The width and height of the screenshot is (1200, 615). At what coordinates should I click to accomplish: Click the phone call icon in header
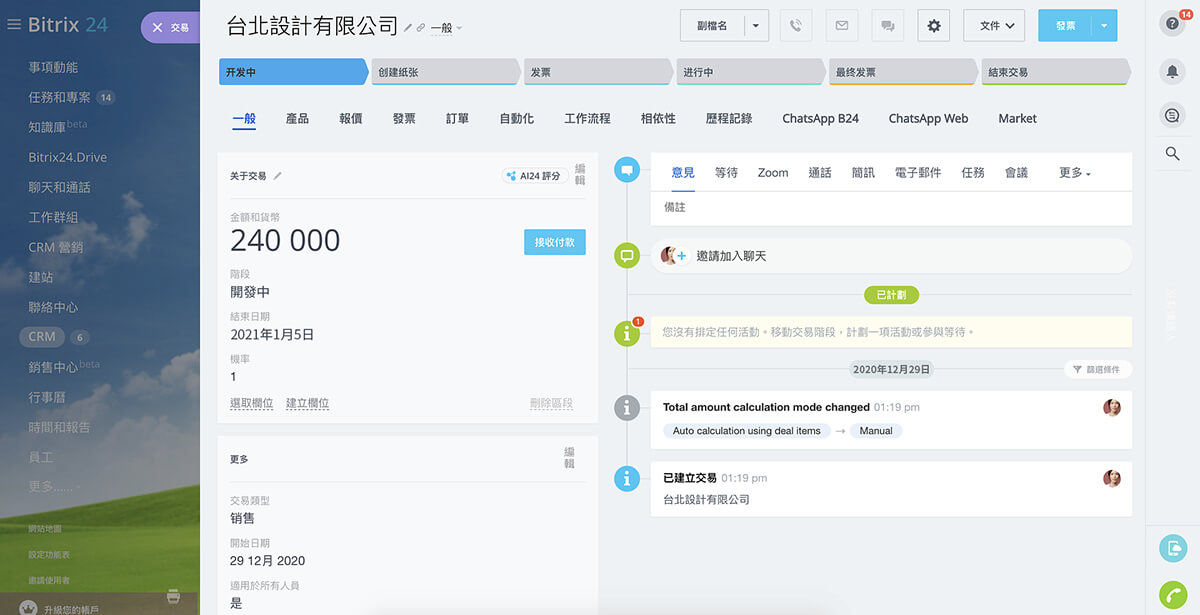(796, 26)
